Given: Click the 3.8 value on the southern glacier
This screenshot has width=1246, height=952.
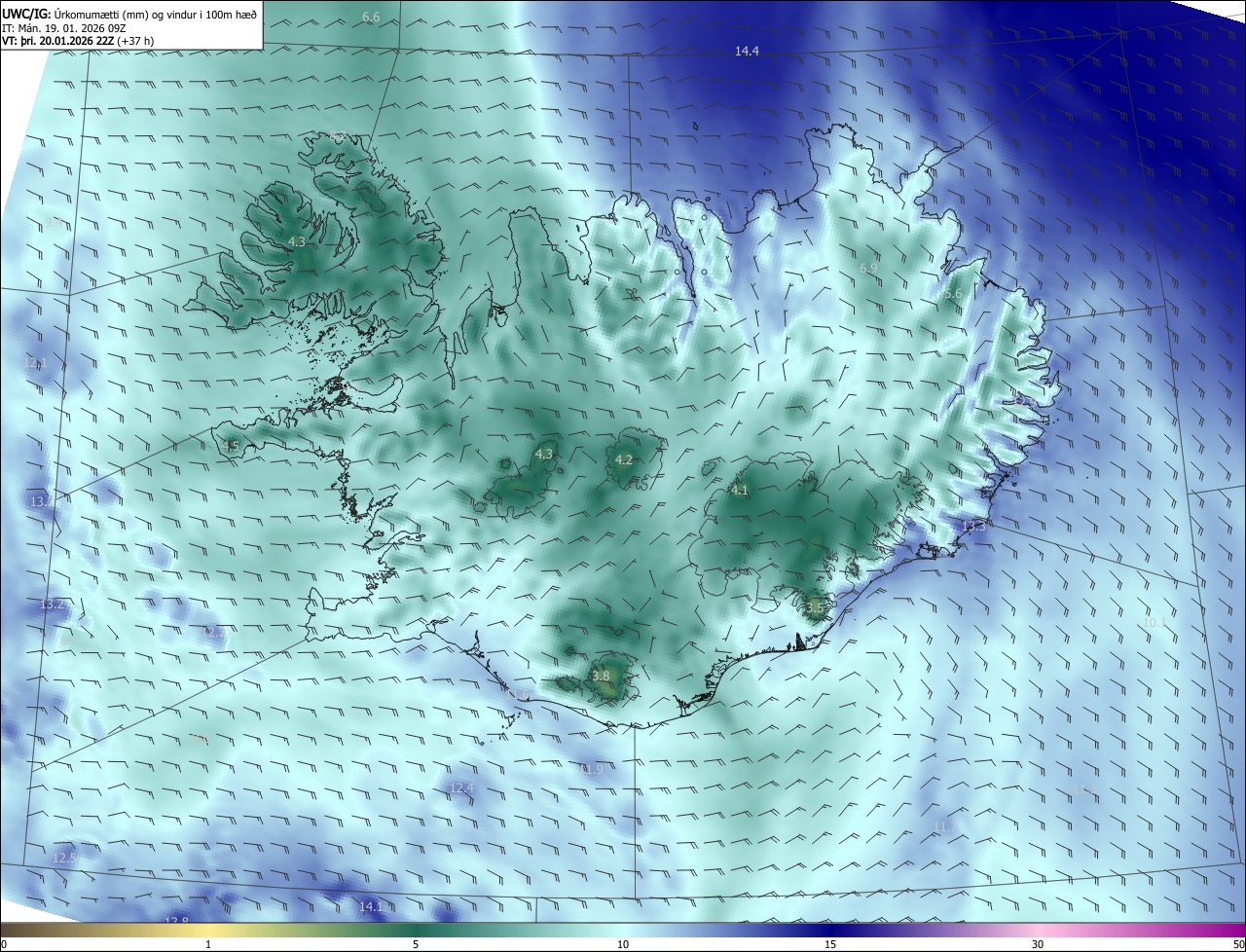Looking at the screenshot, I should [x=601, y=677].
